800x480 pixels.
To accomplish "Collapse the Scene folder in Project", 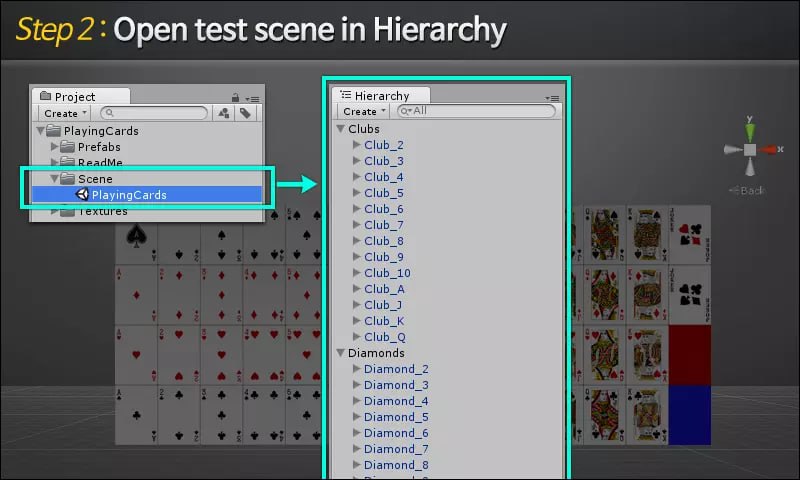I will 54,179.
